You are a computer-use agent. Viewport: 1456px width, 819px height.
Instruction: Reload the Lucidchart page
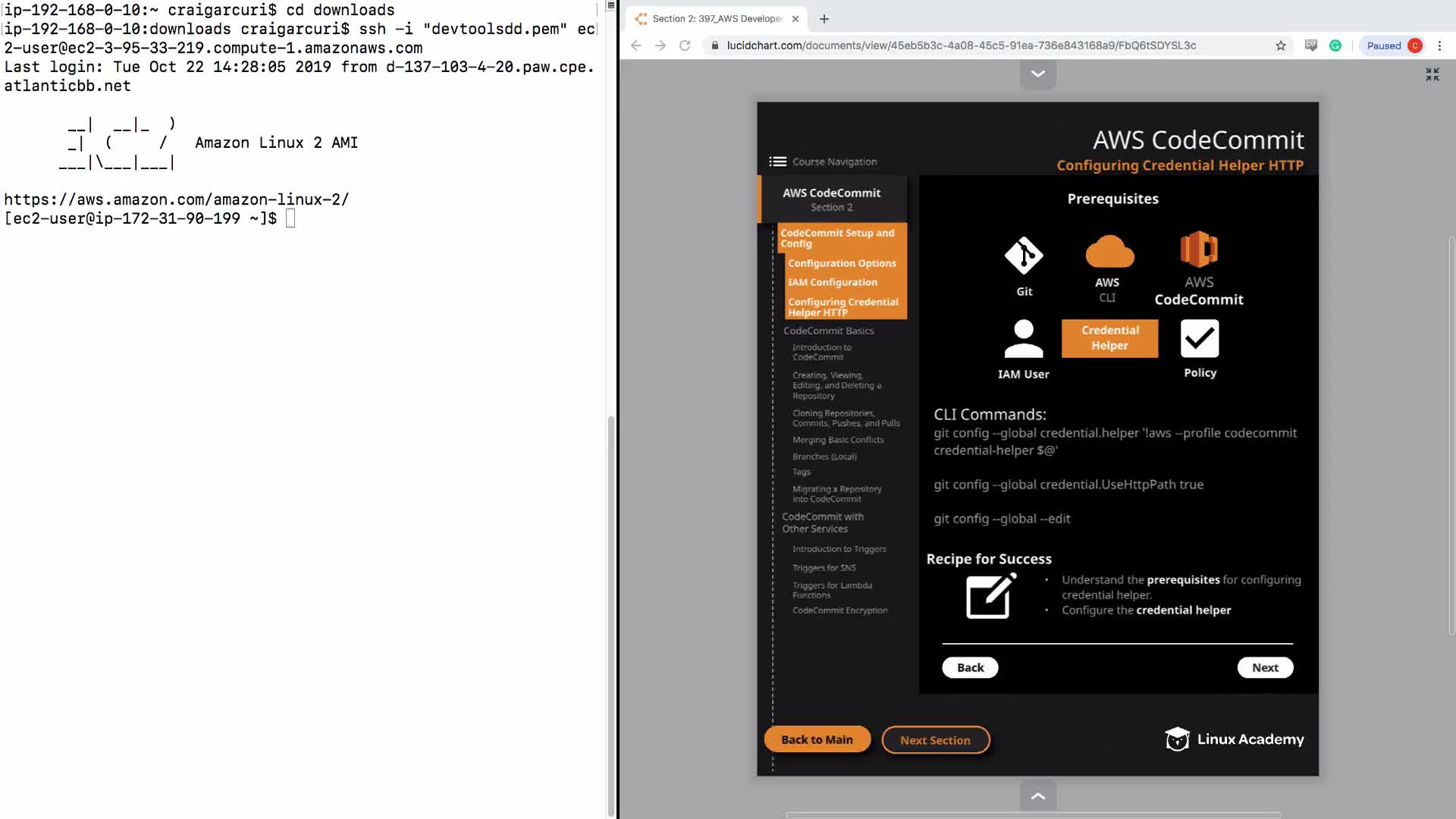[x=685, y=45]
